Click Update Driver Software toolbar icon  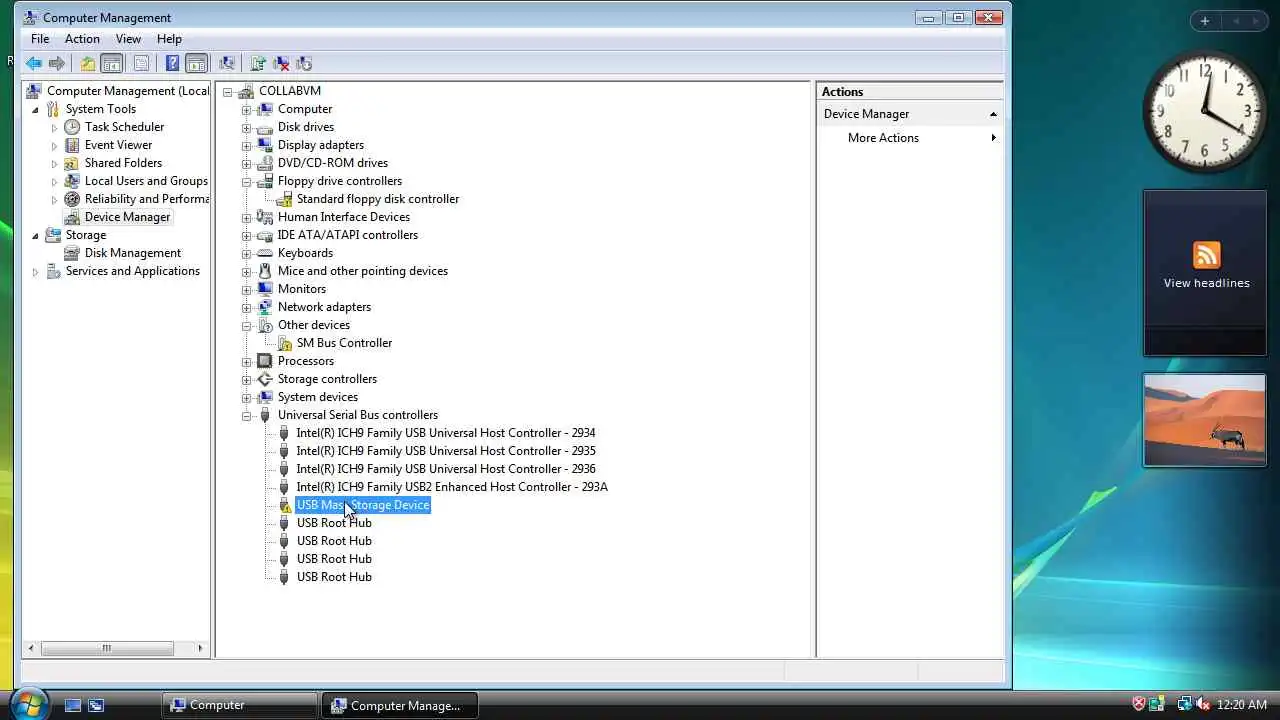(258, 63)
